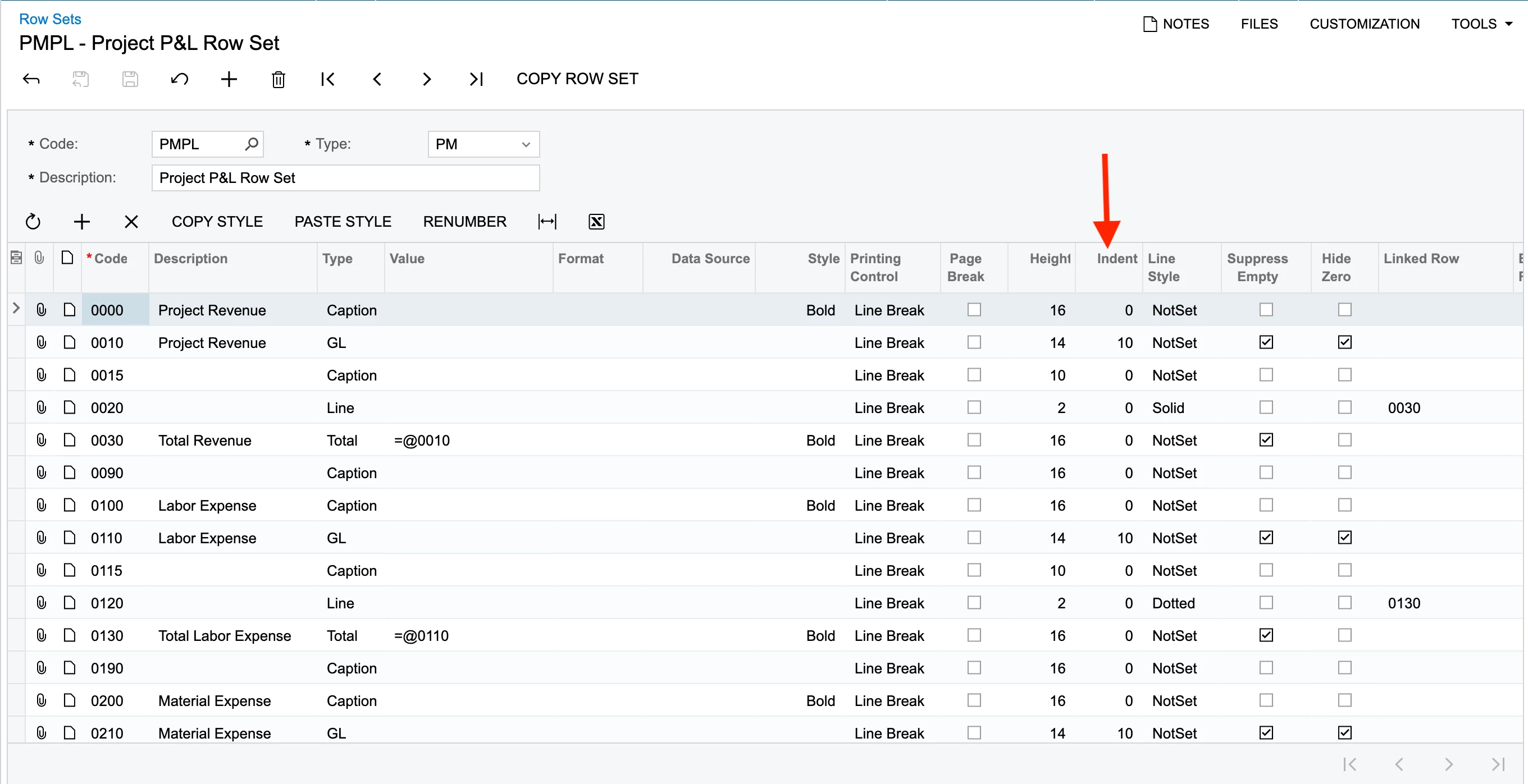This screenshot has width=1528, height=784.
Task: Open the Code lookup magnifier selector
Action: point(252,144)
